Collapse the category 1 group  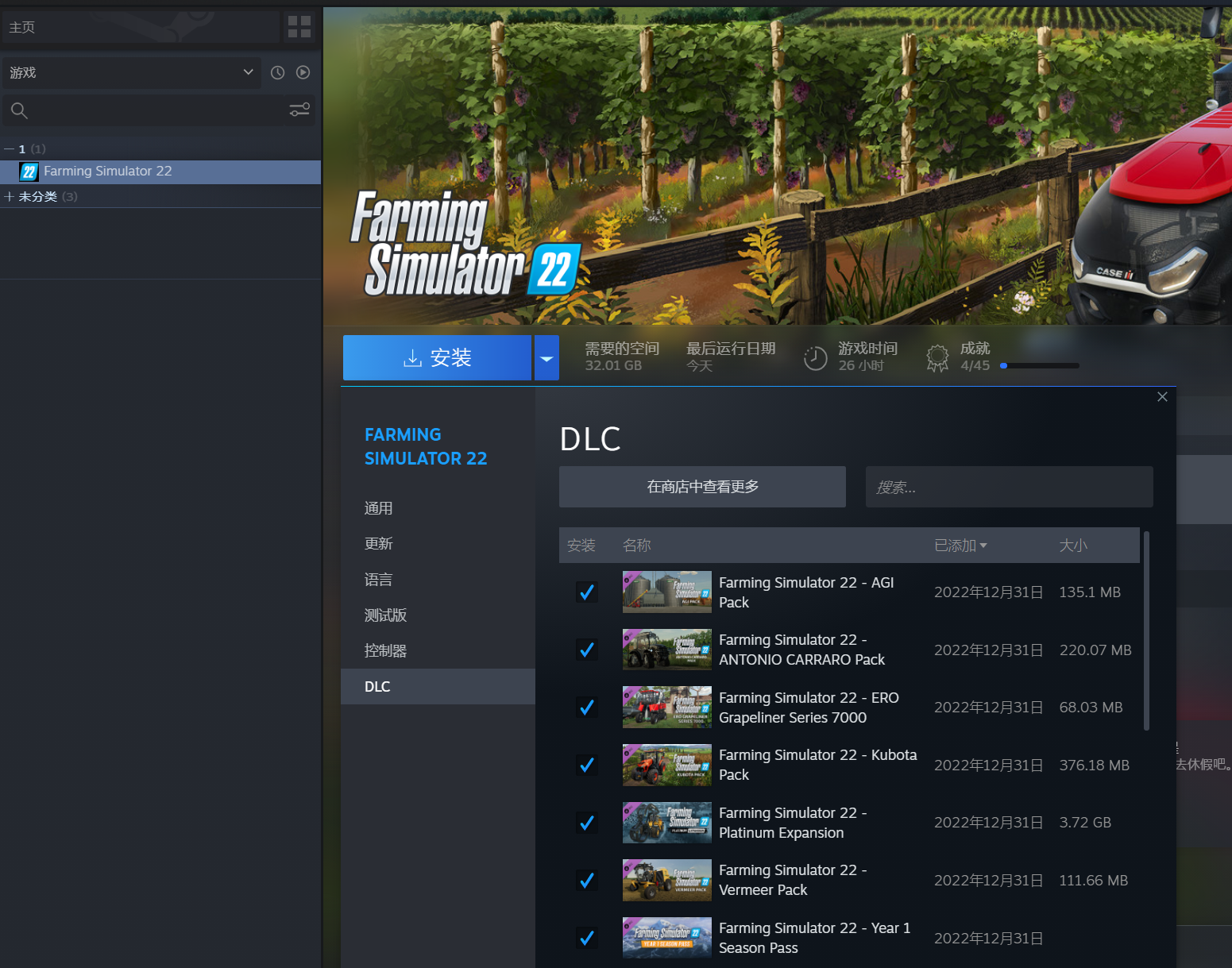(x=9, y=149)
